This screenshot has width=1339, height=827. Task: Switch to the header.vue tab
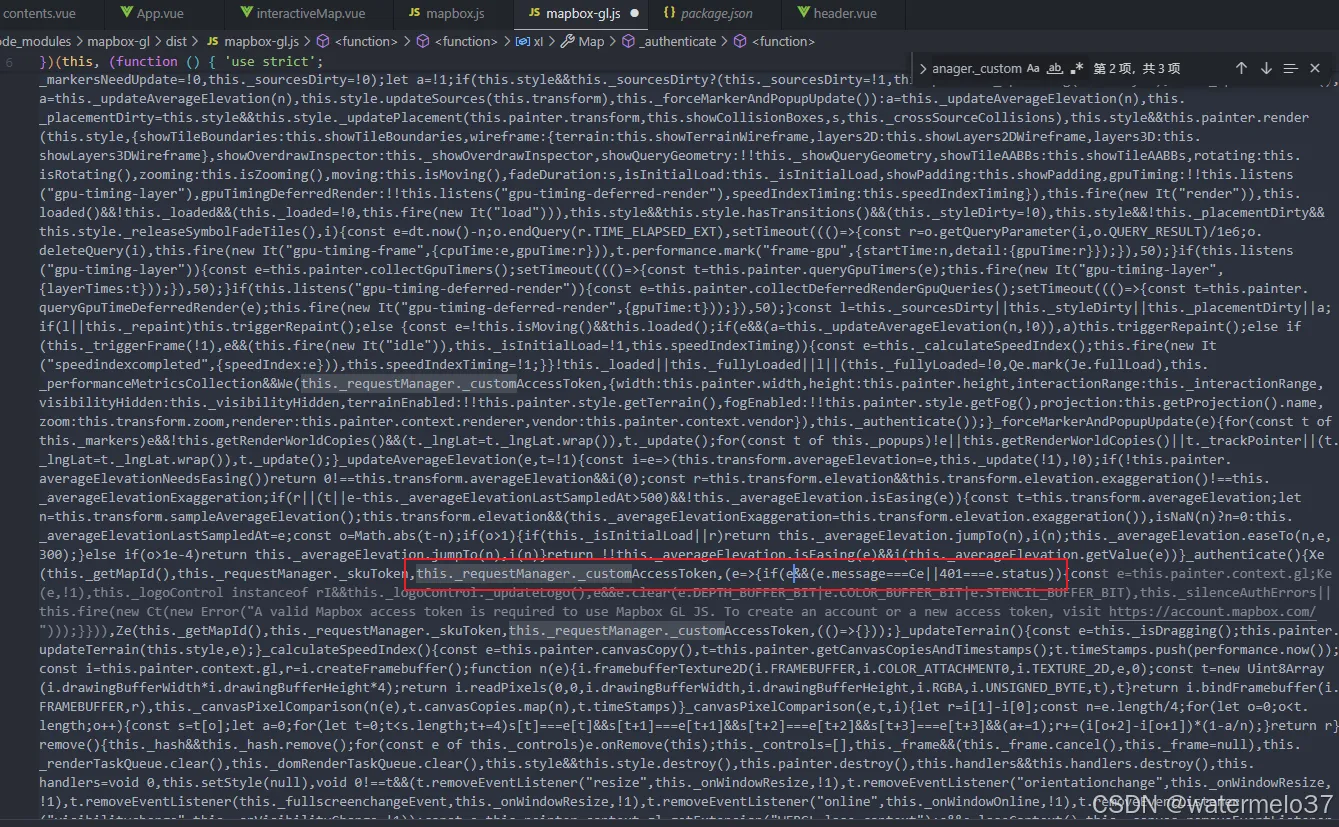(x=843, y=14)
